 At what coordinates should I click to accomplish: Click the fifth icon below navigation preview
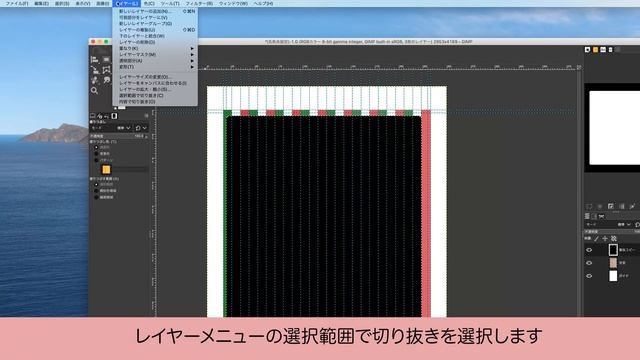tap(632, 207)
